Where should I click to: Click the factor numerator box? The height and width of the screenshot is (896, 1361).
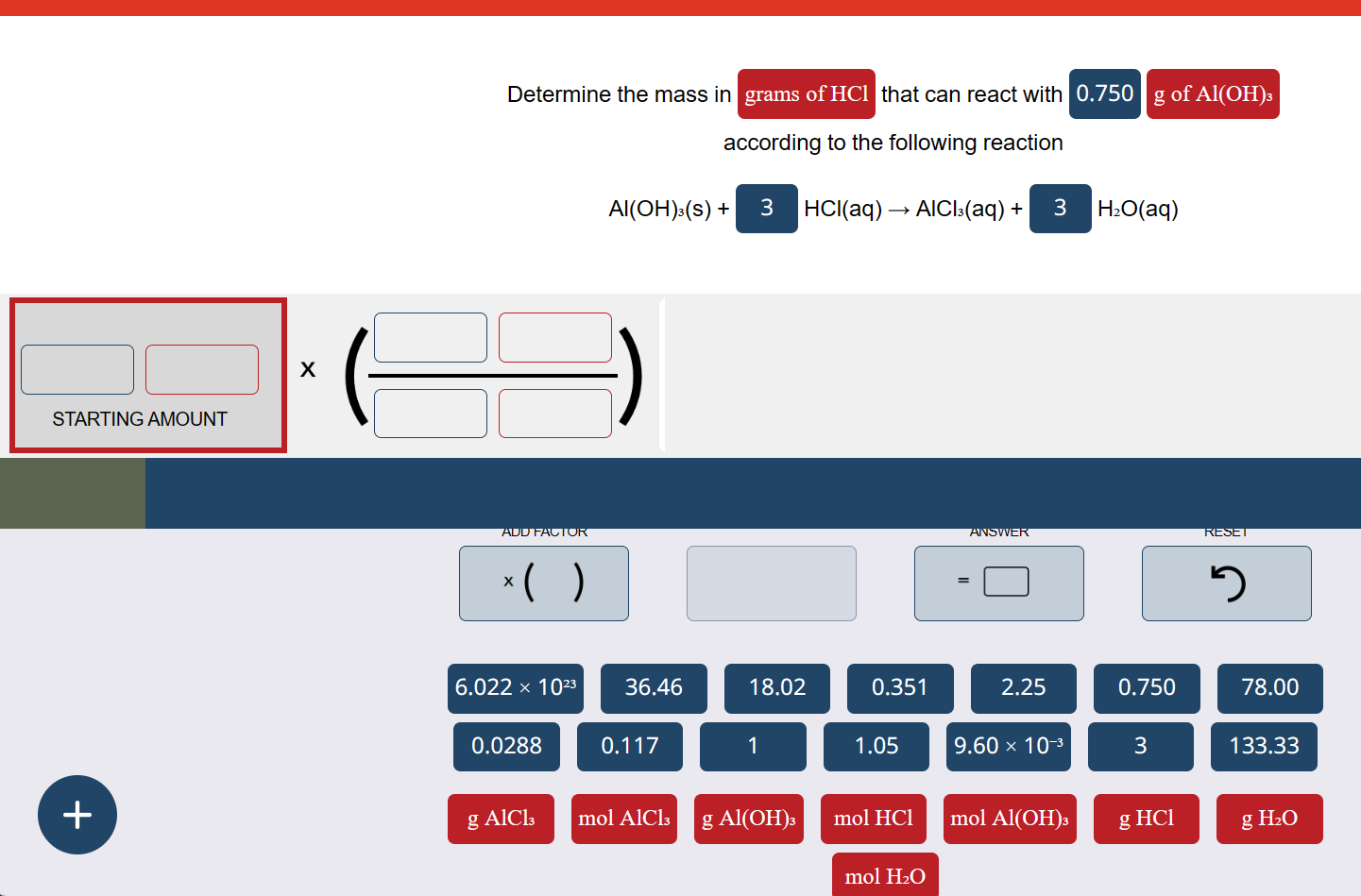[430, 337]
